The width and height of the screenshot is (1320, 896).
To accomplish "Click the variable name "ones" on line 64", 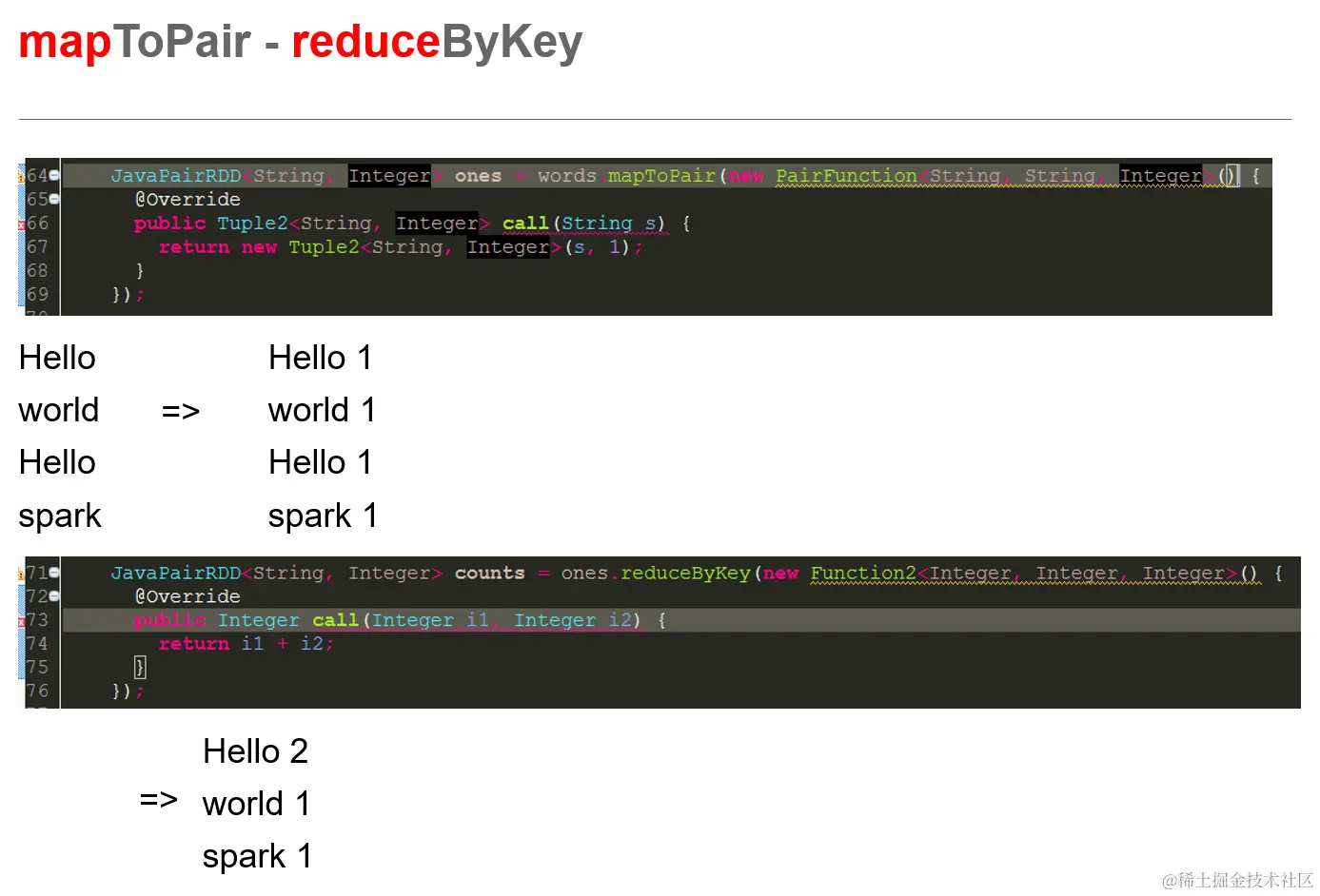I will click(x=478, y=176).
